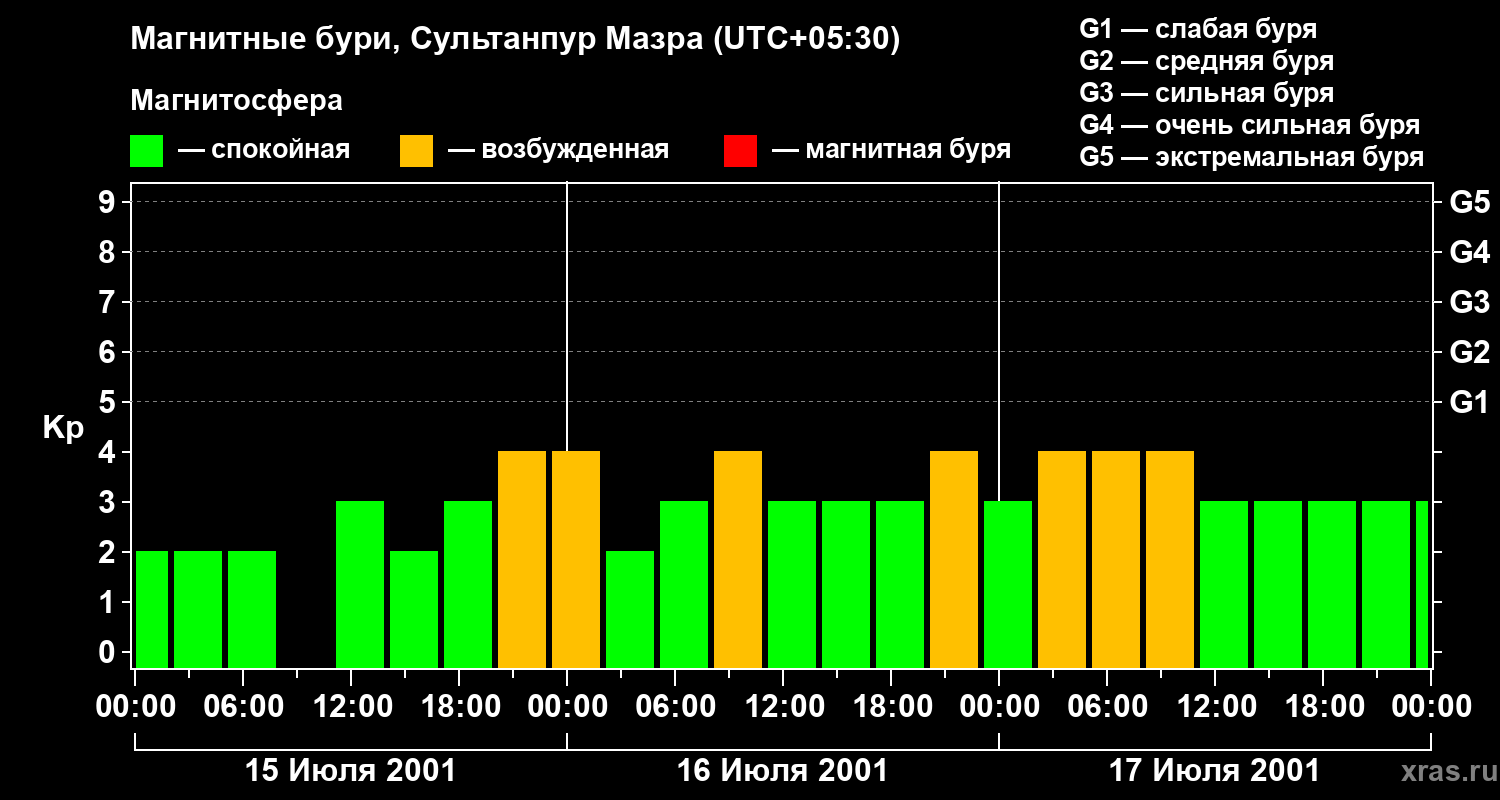Click the '— магнитная буря' legend label

tap(892, 151)
